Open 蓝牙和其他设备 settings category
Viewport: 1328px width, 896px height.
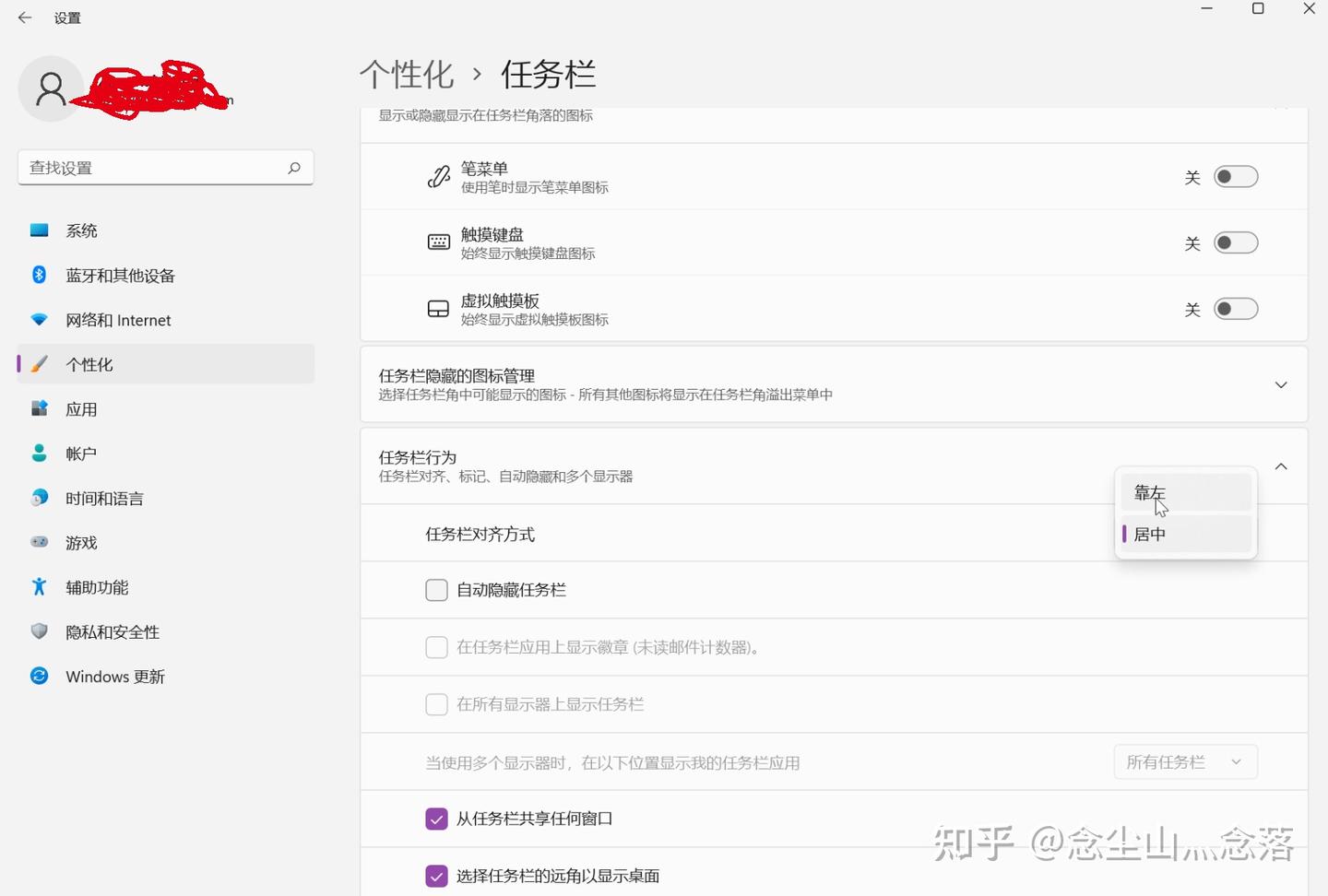click(166, 275)
